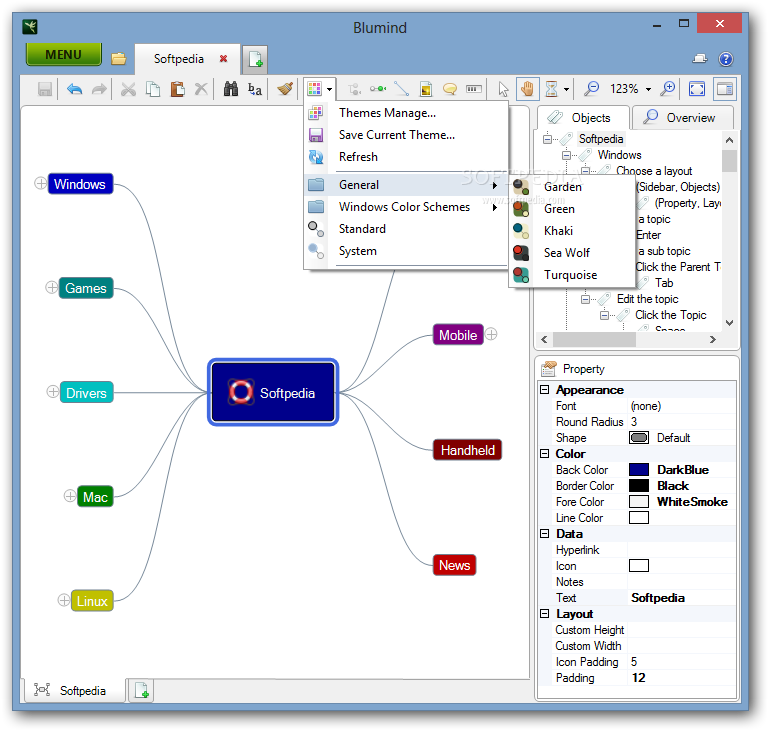The height and width of the screenshot is (731, 769).
Task: Pick the Turquoise theme
Action: [572, 275]
